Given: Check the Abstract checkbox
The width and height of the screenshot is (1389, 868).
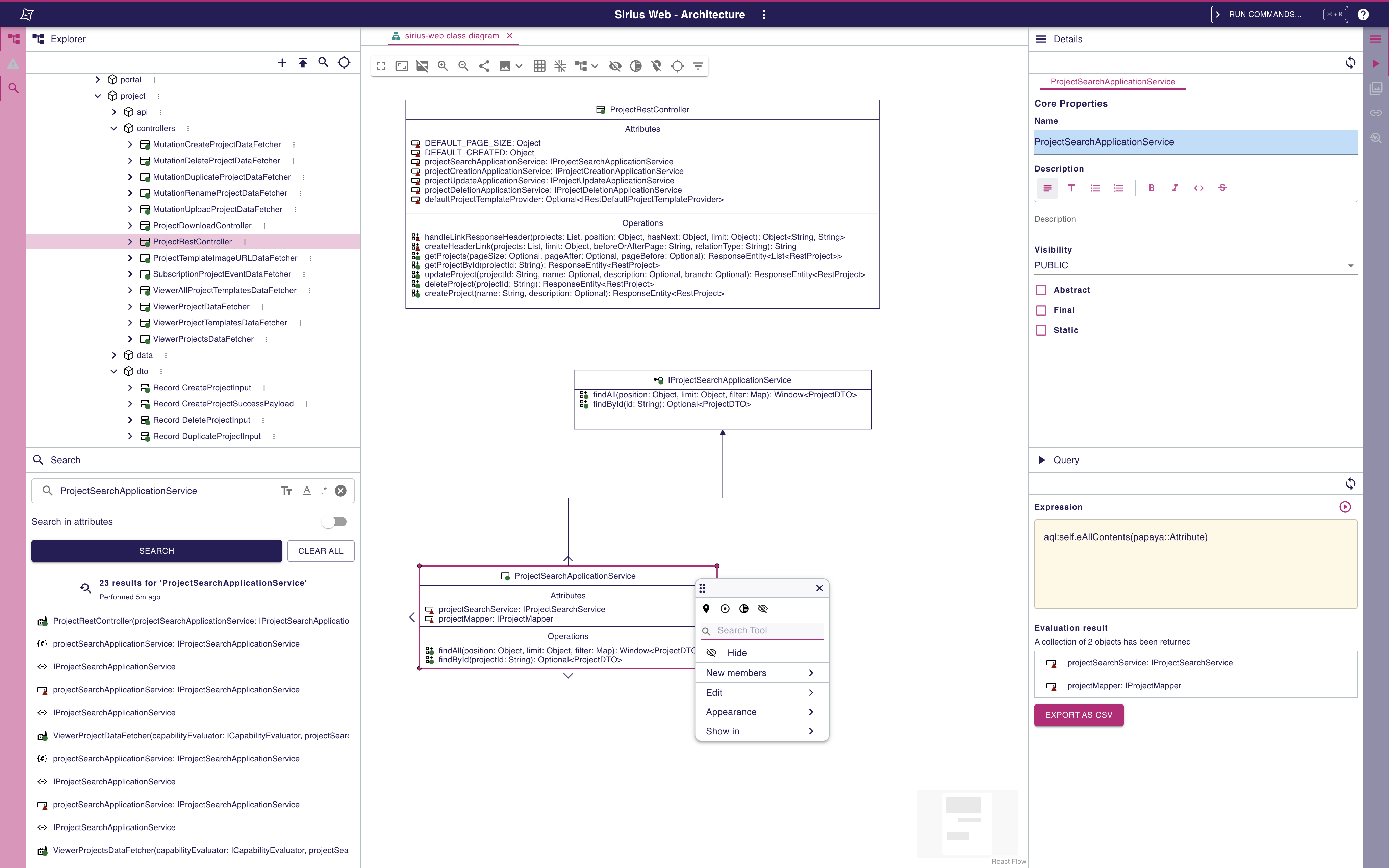Looking at the screenshot, I should [1041, 290].
